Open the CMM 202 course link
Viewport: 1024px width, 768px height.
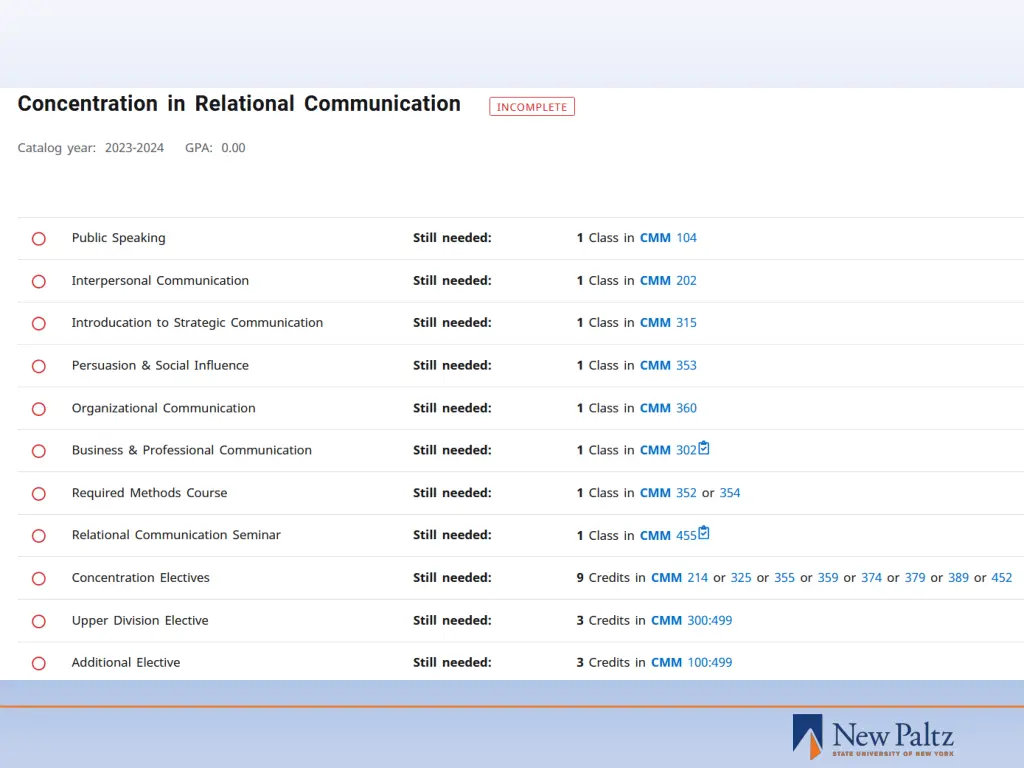click(668, 280)
